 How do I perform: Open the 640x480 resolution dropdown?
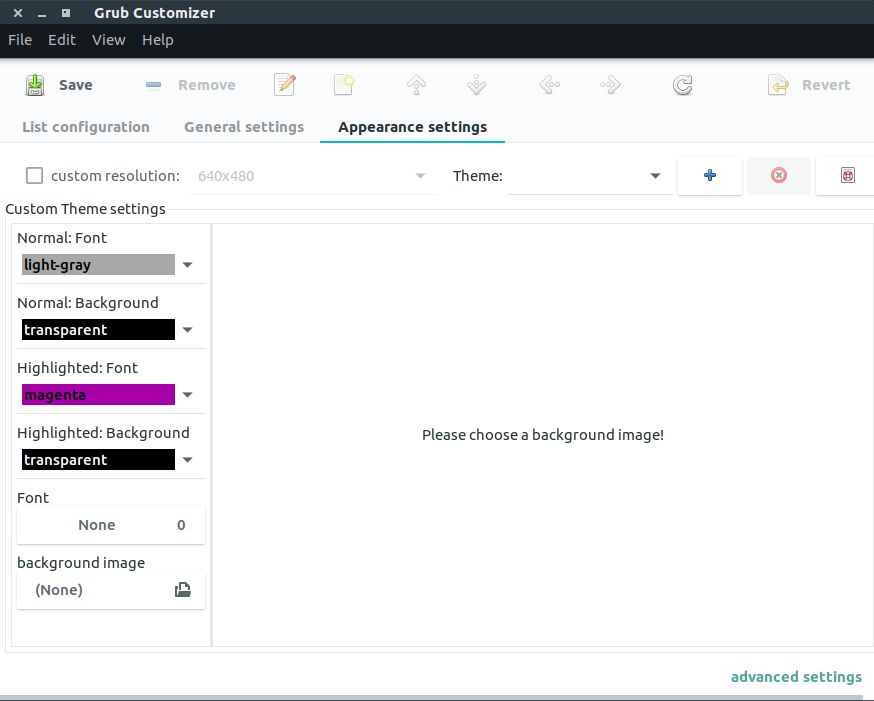coord(314,176)
